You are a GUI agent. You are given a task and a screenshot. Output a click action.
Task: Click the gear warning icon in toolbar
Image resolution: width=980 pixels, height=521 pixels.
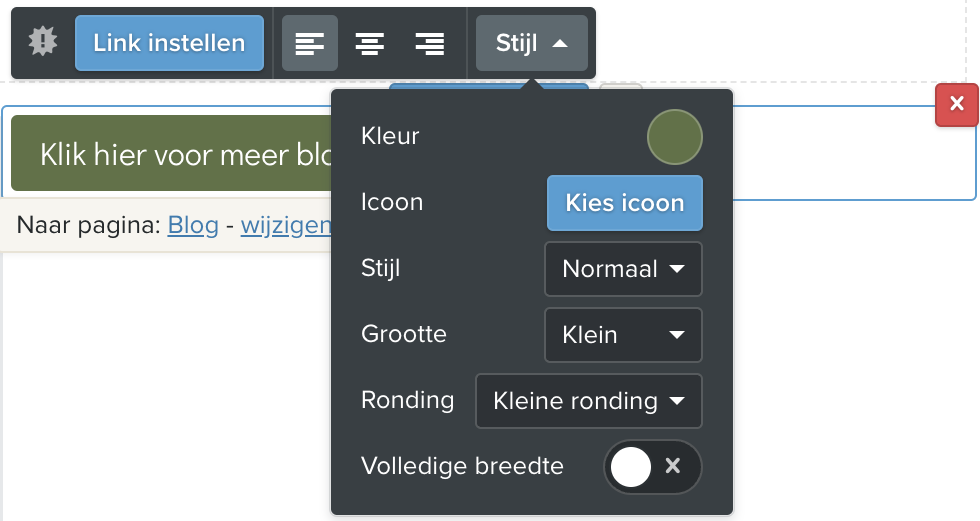(43, 42)
